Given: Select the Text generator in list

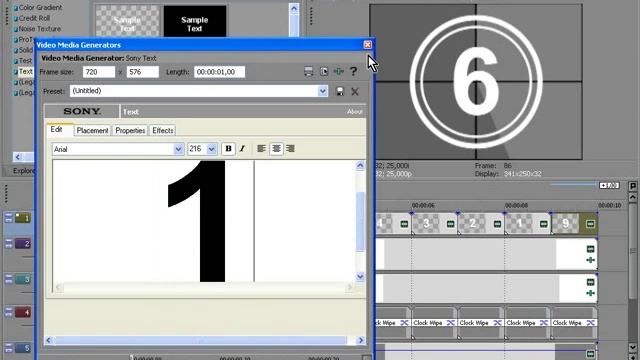Looking at the screenshot, I should click(x=25, y=71).
